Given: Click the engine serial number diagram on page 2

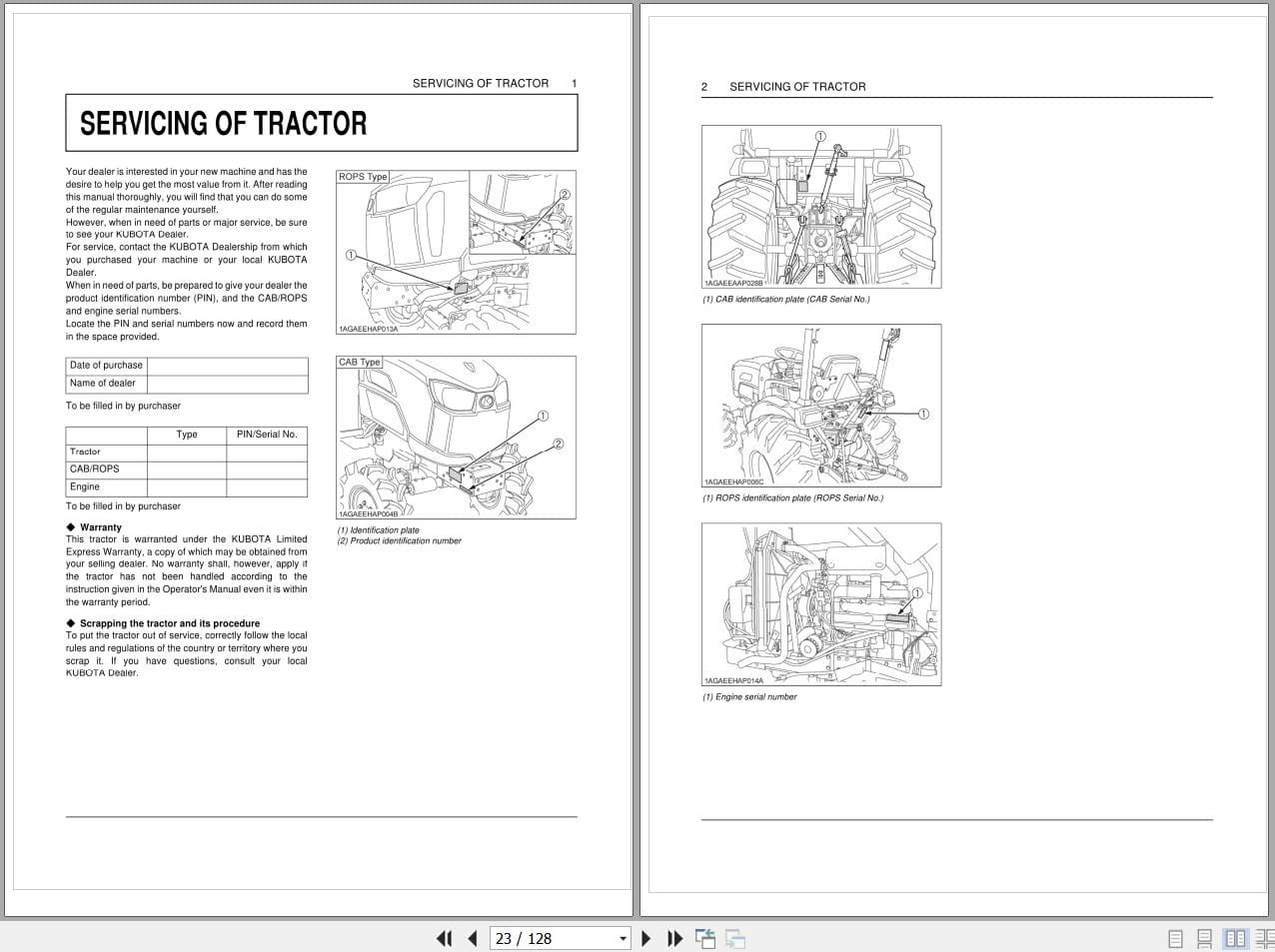Looking at the screenshot, I should tap(819, 603).
